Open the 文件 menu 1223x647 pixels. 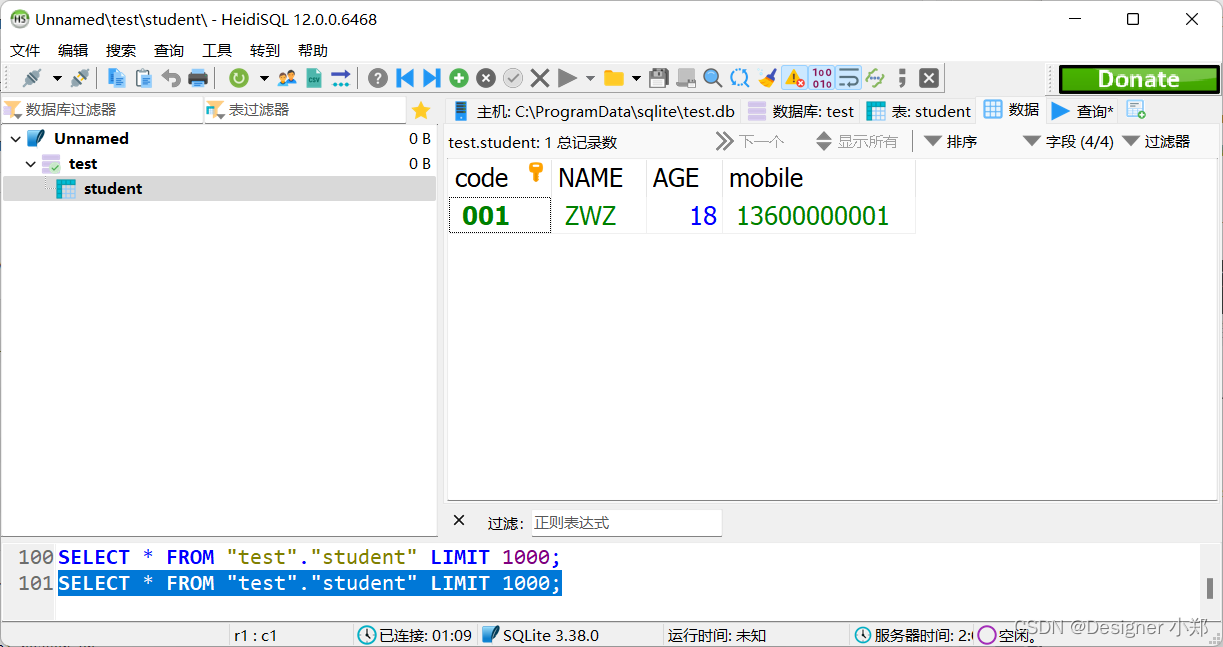[x=25, y=51]
